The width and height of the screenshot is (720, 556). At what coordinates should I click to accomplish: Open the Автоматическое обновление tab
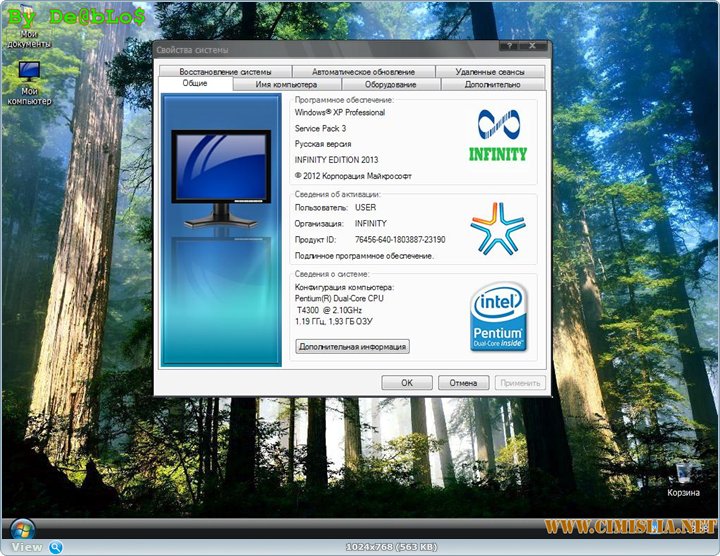[363, 72]
